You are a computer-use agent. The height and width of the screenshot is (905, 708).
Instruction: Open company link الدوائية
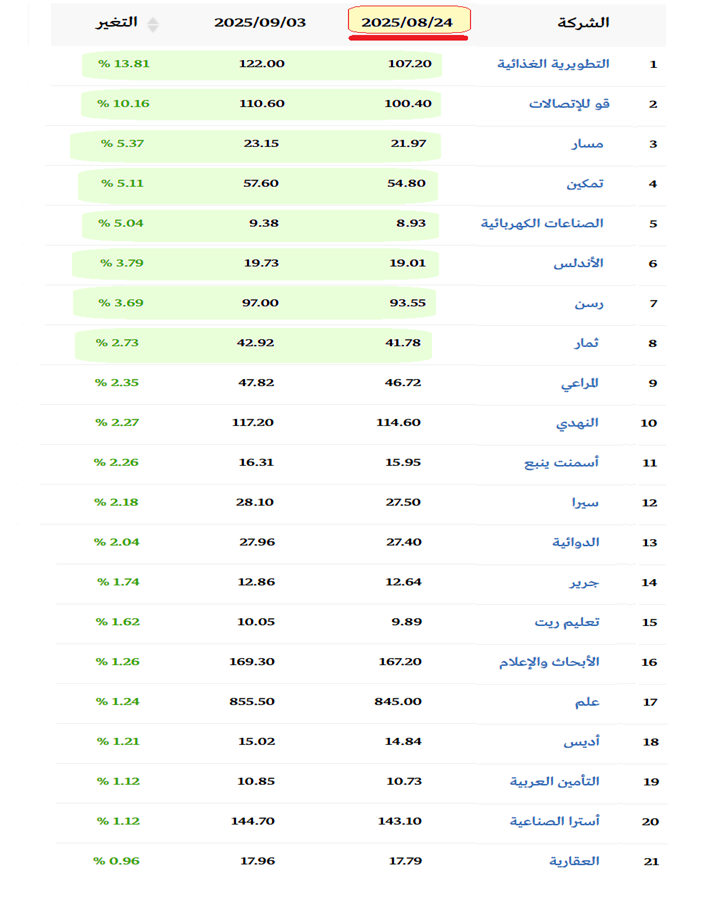576,542
